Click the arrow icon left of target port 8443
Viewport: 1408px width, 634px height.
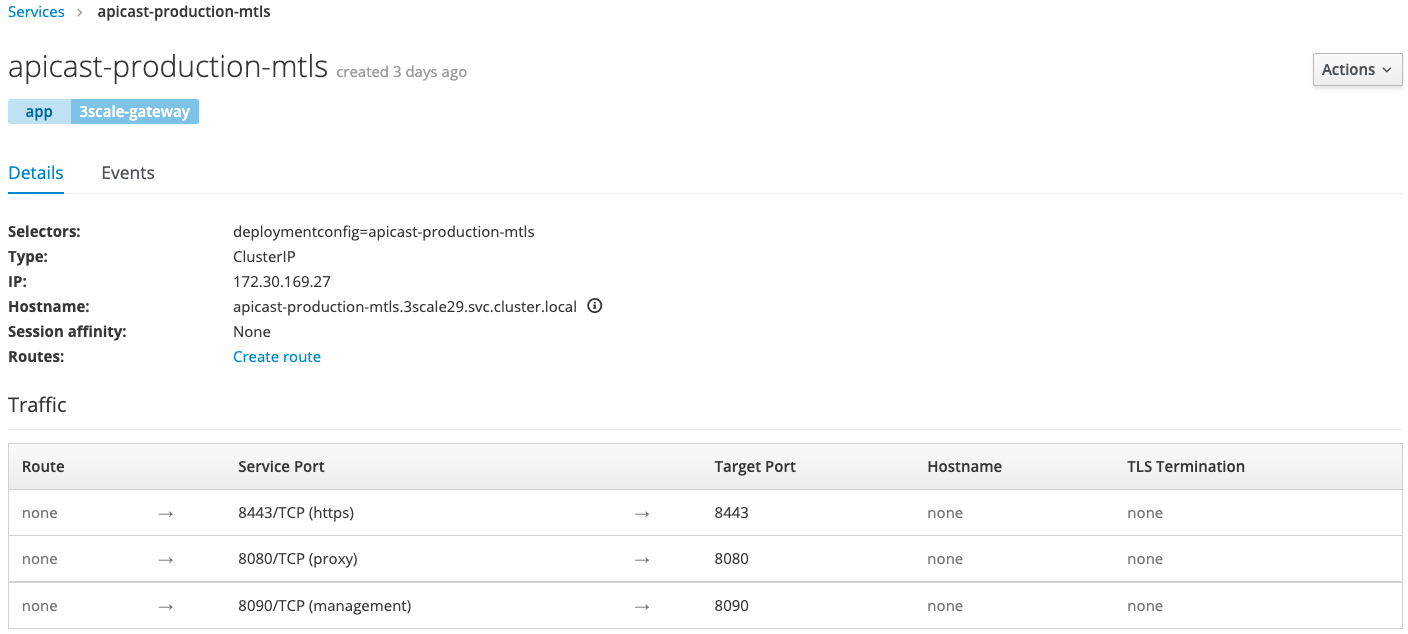click(642, 513)
